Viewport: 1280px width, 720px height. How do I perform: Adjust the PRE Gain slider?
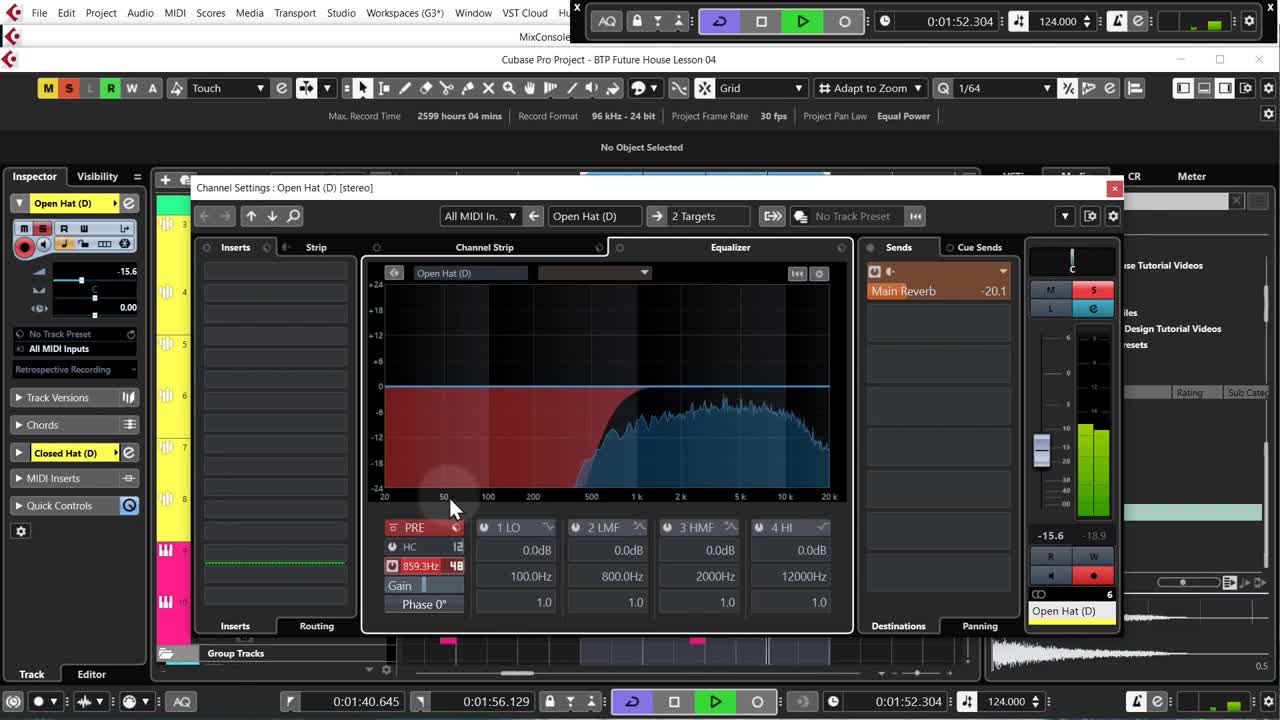424,586
